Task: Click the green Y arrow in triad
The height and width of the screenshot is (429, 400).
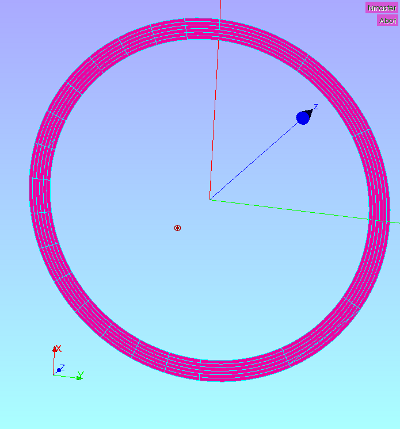Action: (79, 378)
